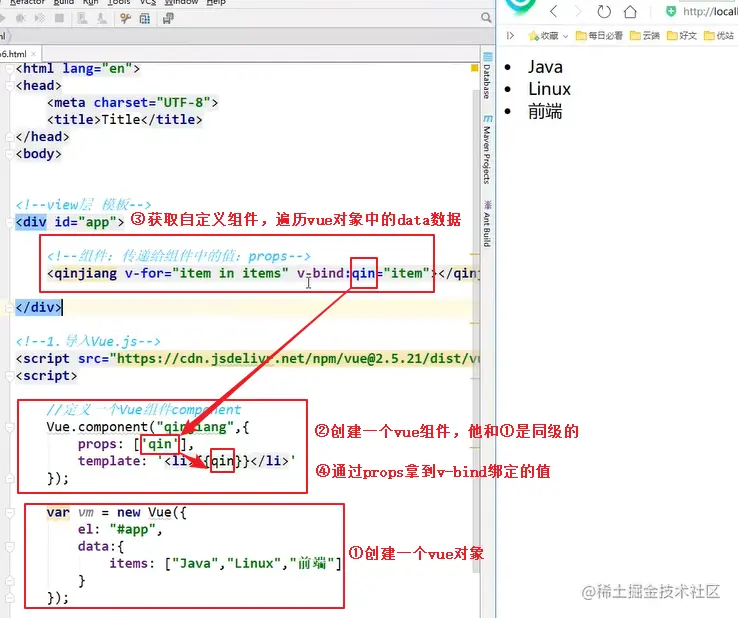Click the Stop square toolbar icon
Screen dimensions: 738x618
pyautogui.click(x=59, y=18)
